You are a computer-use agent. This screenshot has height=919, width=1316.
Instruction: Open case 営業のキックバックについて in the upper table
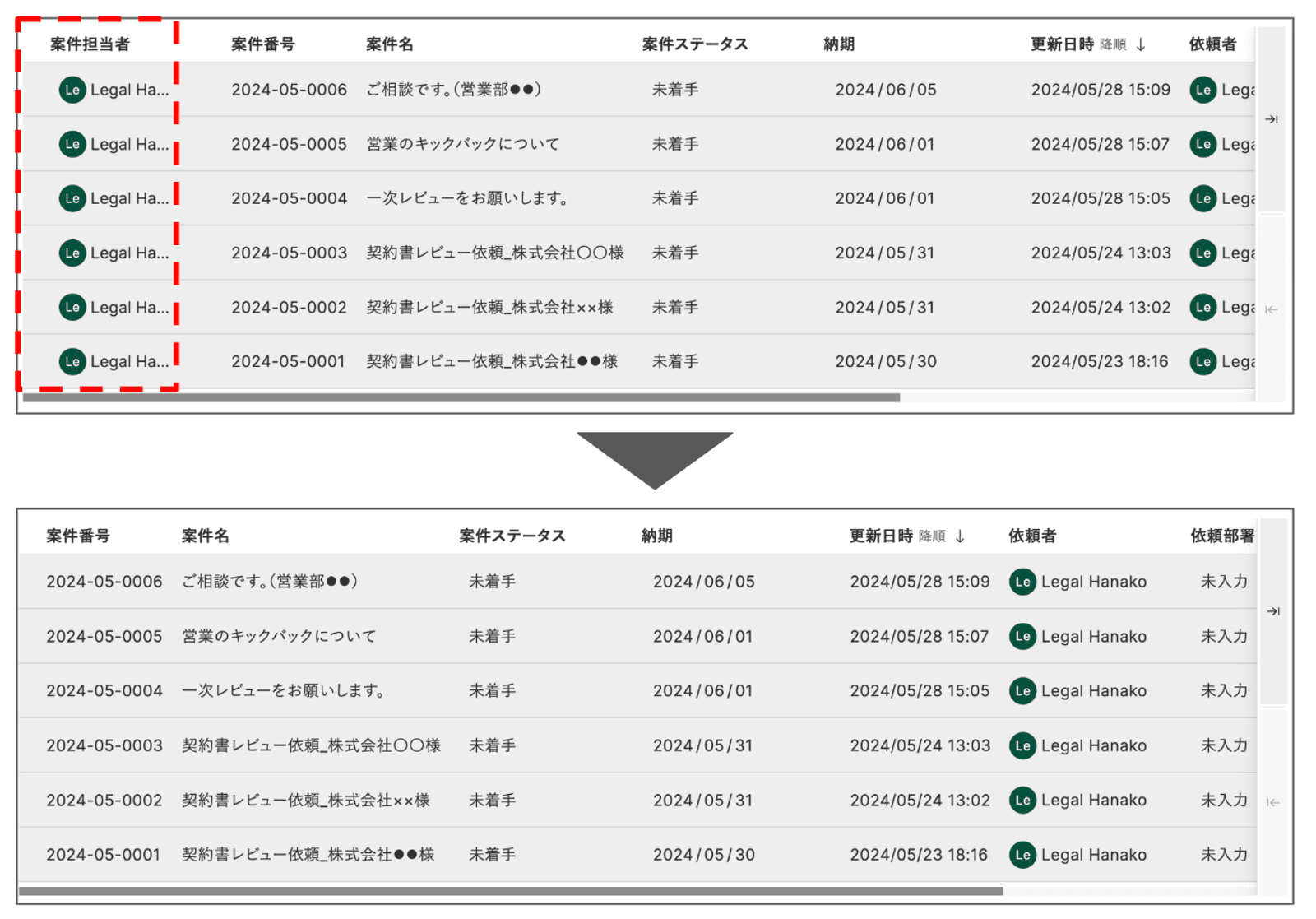462,144
